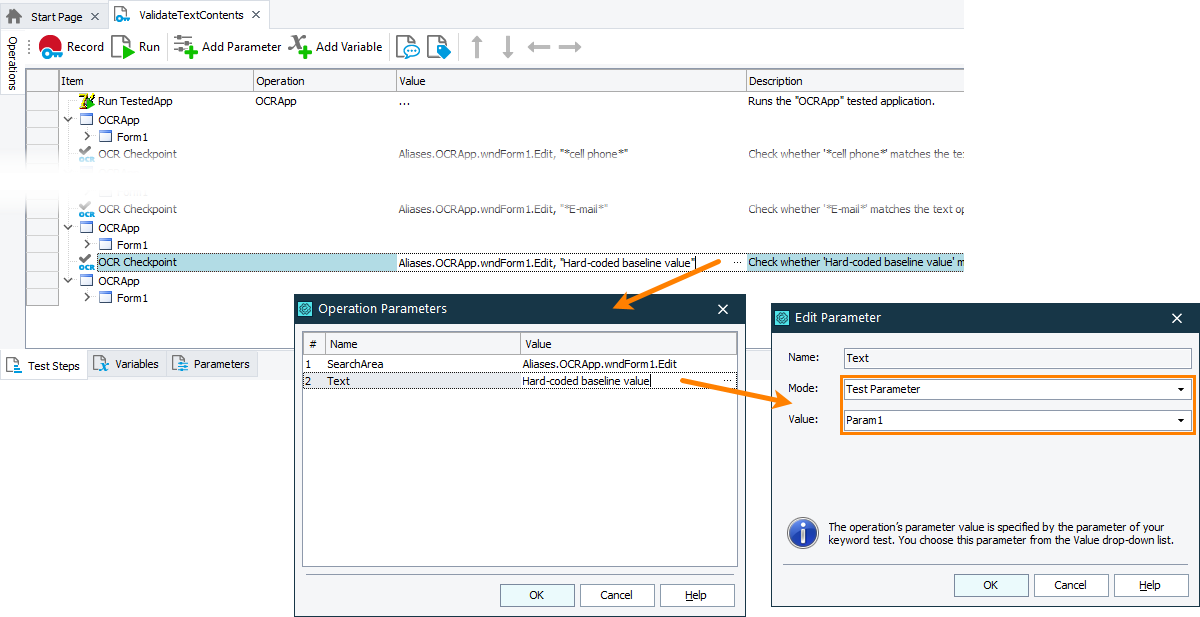Click Add Parameter in the toolbar
This screenshot has height=617, width=1200.
point(227,47)
